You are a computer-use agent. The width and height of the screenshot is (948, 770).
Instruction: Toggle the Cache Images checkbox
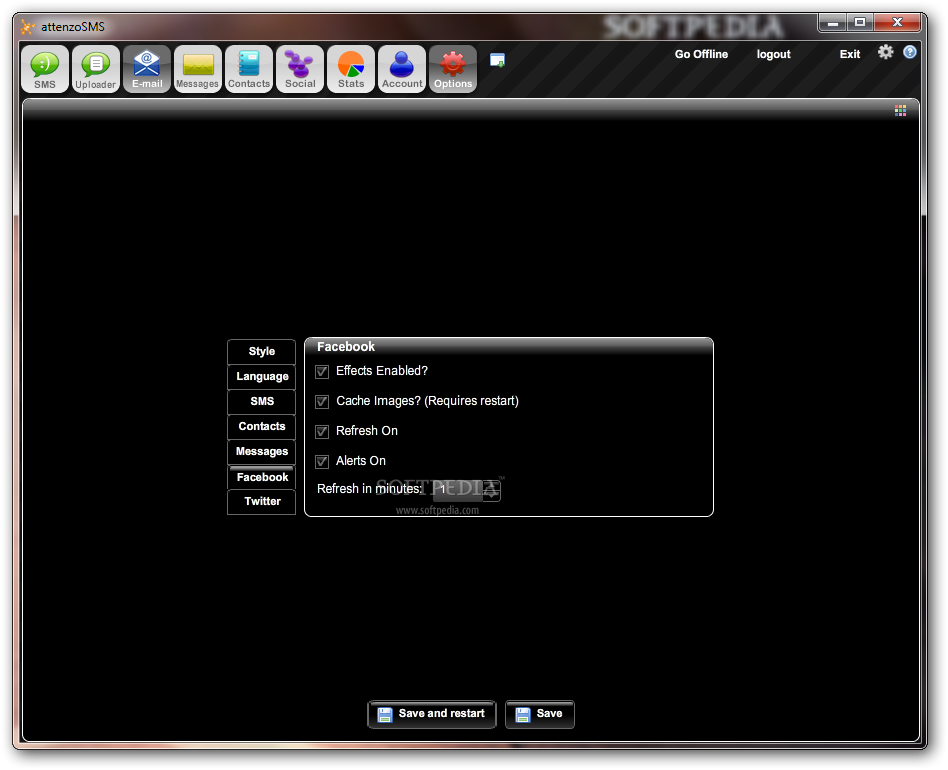click(x=322, y=401)
